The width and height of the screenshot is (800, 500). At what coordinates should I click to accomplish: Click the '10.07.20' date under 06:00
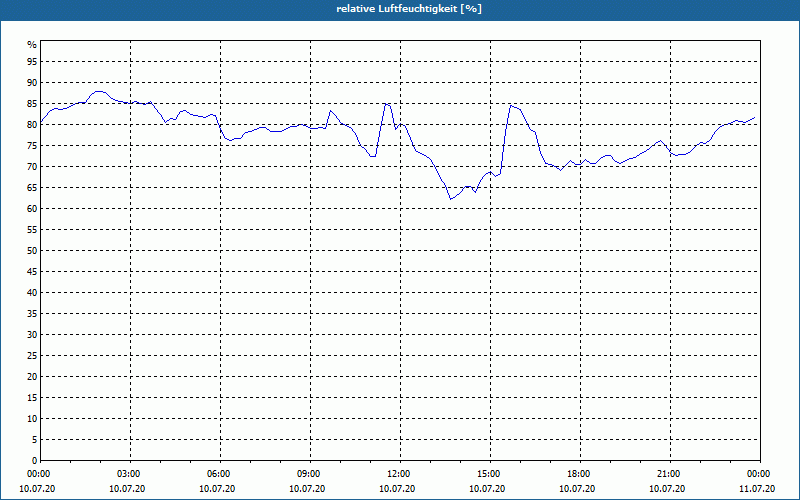(x=217, y=489)
